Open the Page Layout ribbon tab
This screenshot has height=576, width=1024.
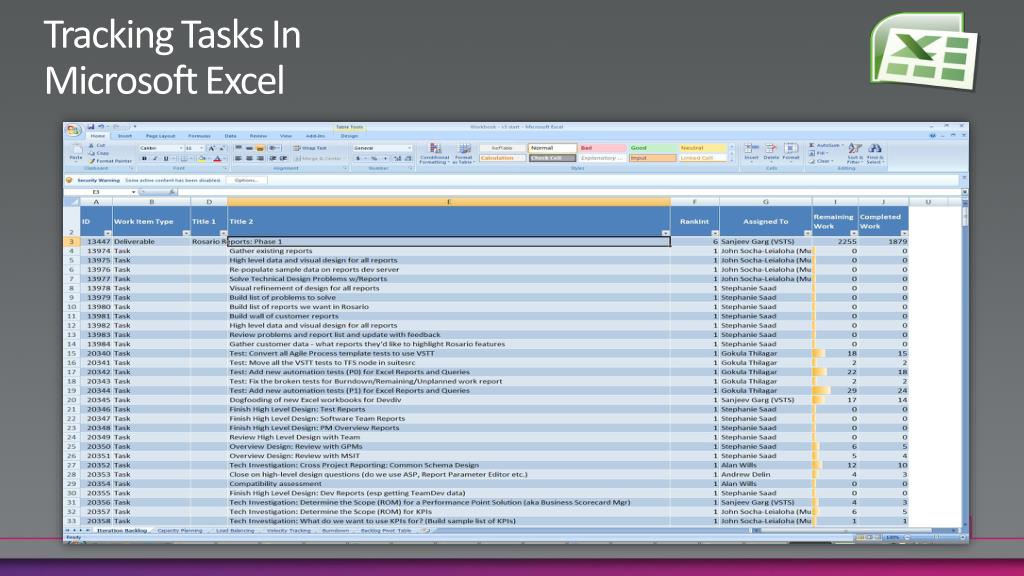(161, 136)
